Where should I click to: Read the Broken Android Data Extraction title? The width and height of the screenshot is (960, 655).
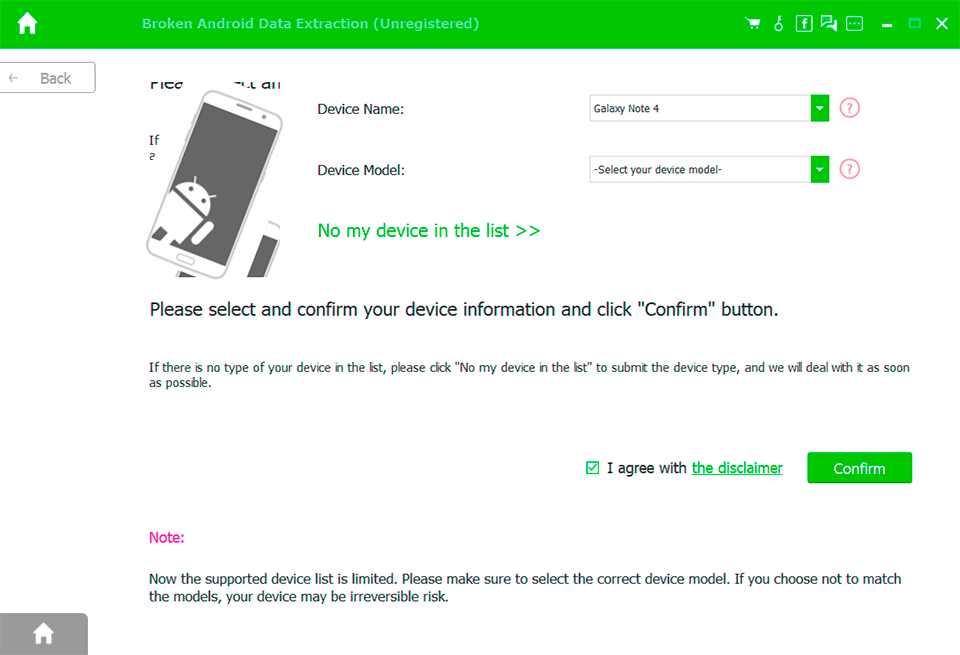pos(310,23)
